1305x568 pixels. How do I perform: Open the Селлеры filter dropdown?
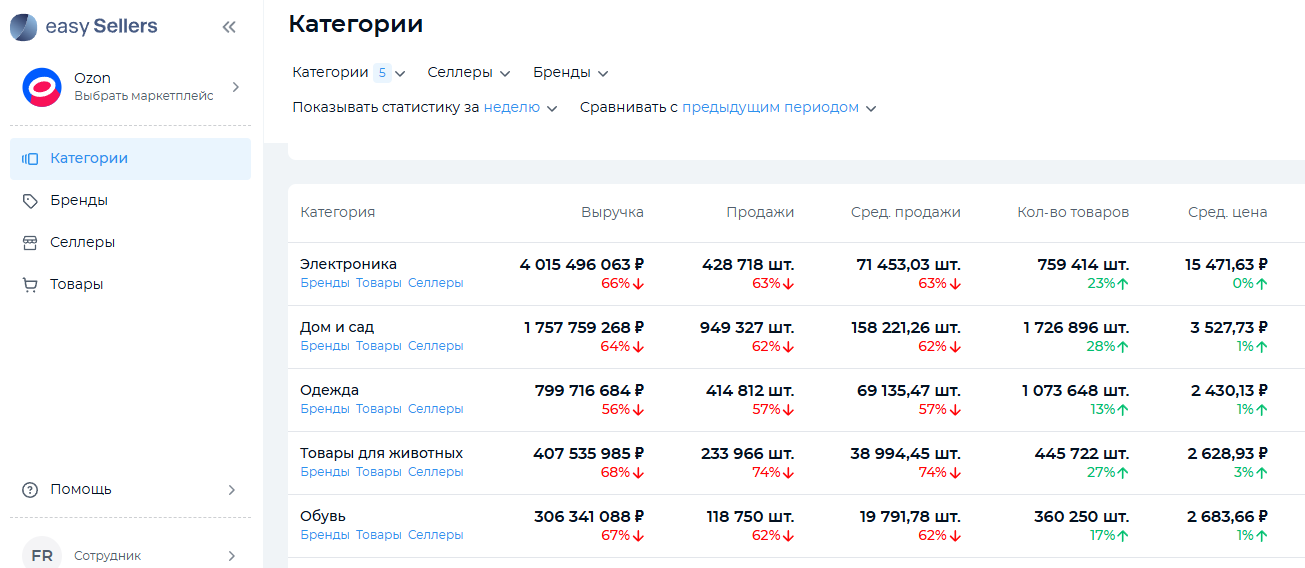pyautogui.click(x=469, y=73)
